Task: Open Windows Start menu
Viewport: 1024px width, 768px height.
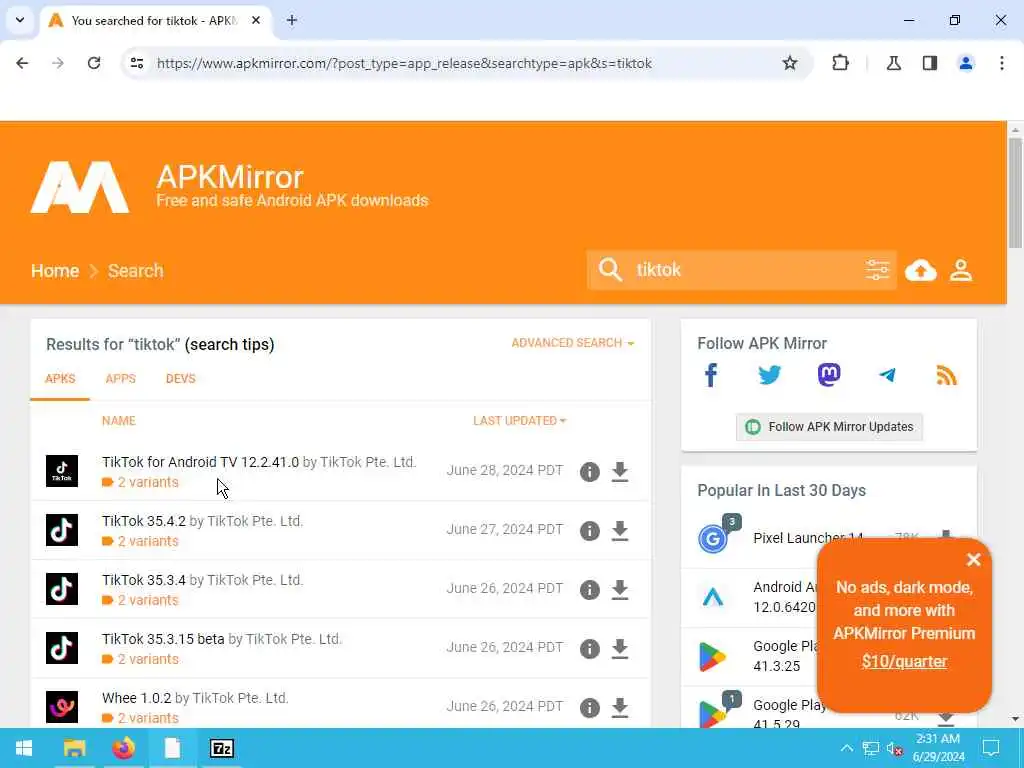Action: (24, 748)
